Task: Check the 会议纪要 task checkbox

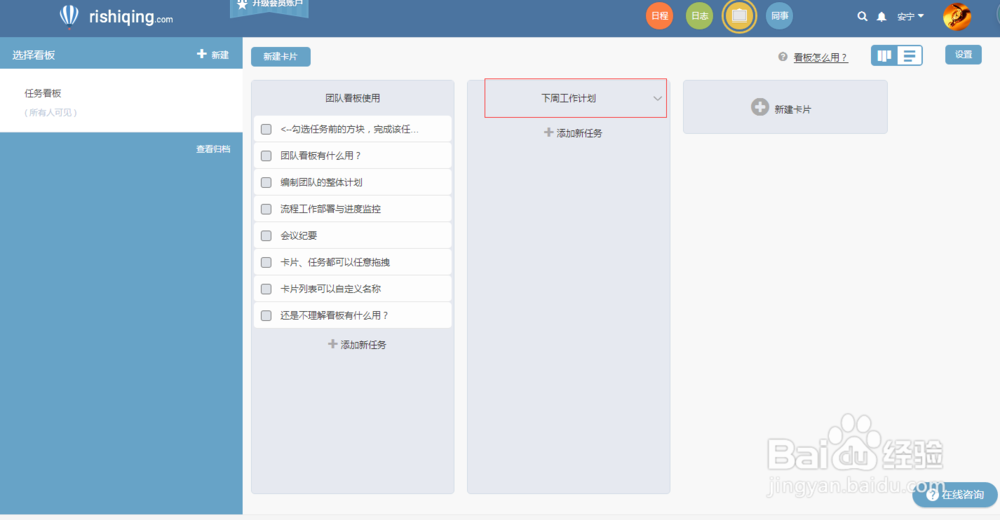Action: pyautogui.click(x=267, y=236)
